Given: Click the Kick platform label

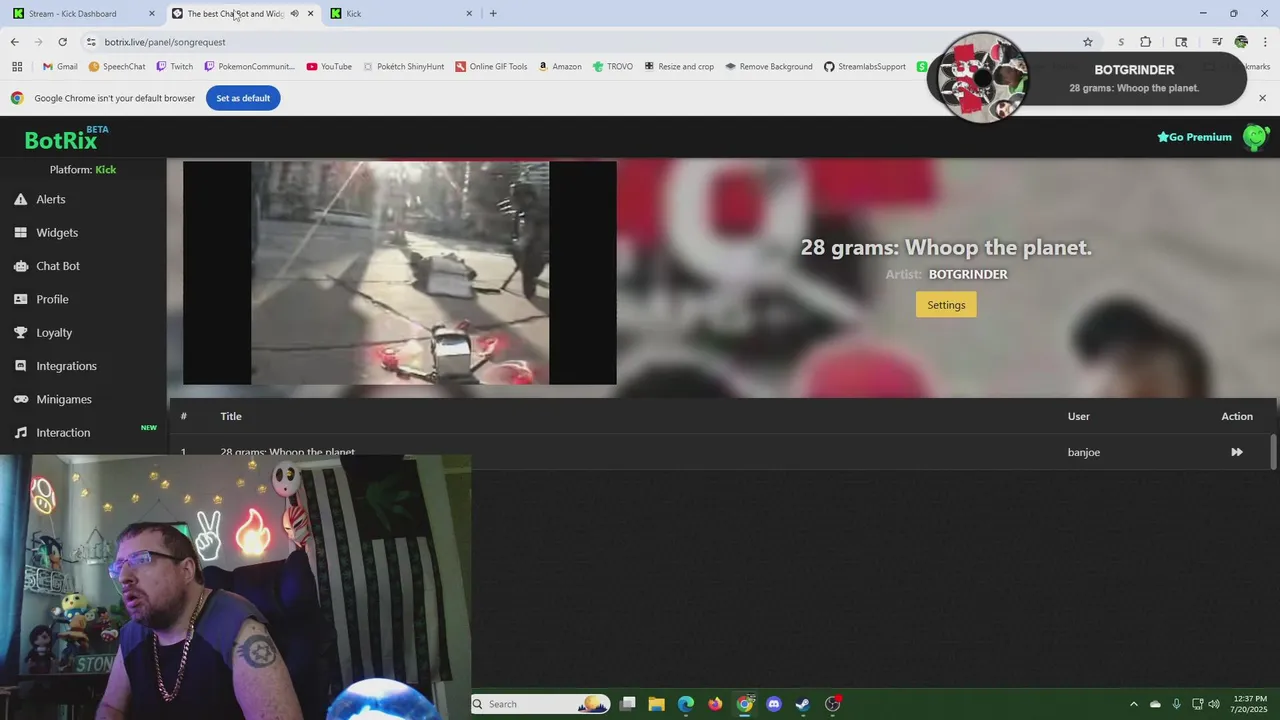Looking at the screenshot, I should pyautogui.click(x=105, y=170).
